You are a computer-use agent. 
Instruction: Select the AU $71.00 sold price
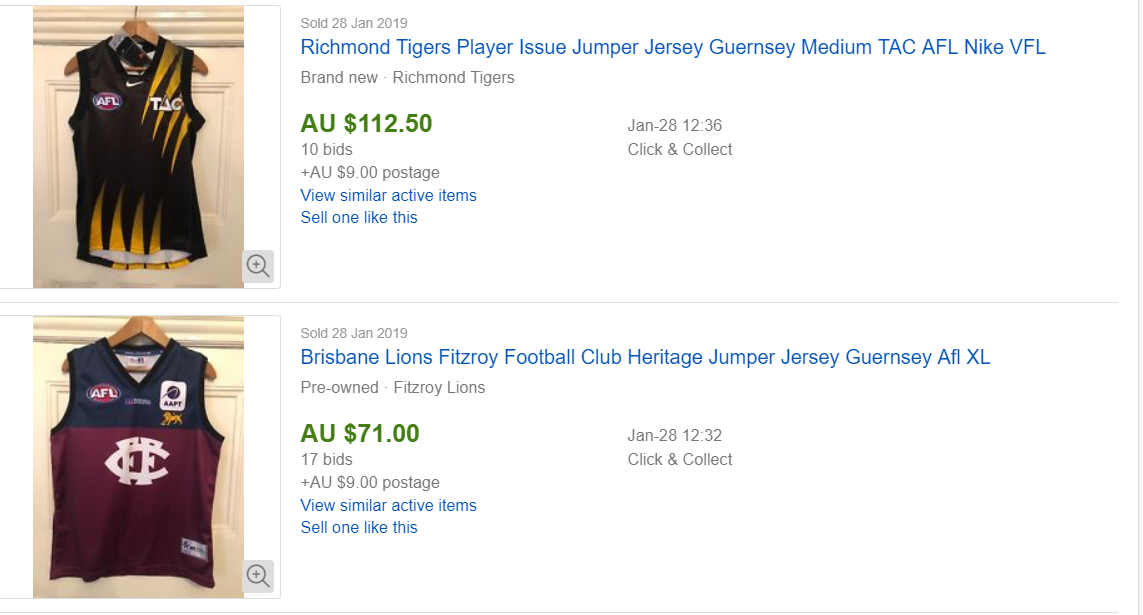[x=360, y=434]
